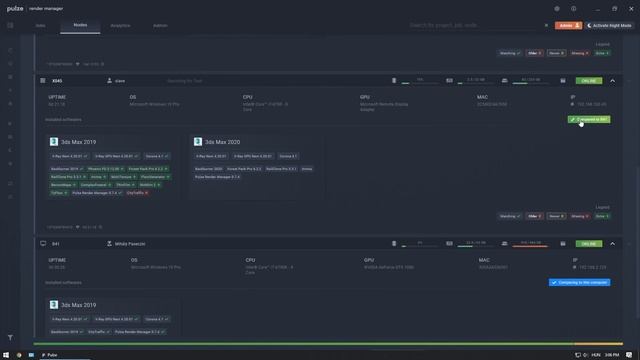Click the CPU usage icon in 041 row
This screenshot has width=640, height=360.
(394, 244)
